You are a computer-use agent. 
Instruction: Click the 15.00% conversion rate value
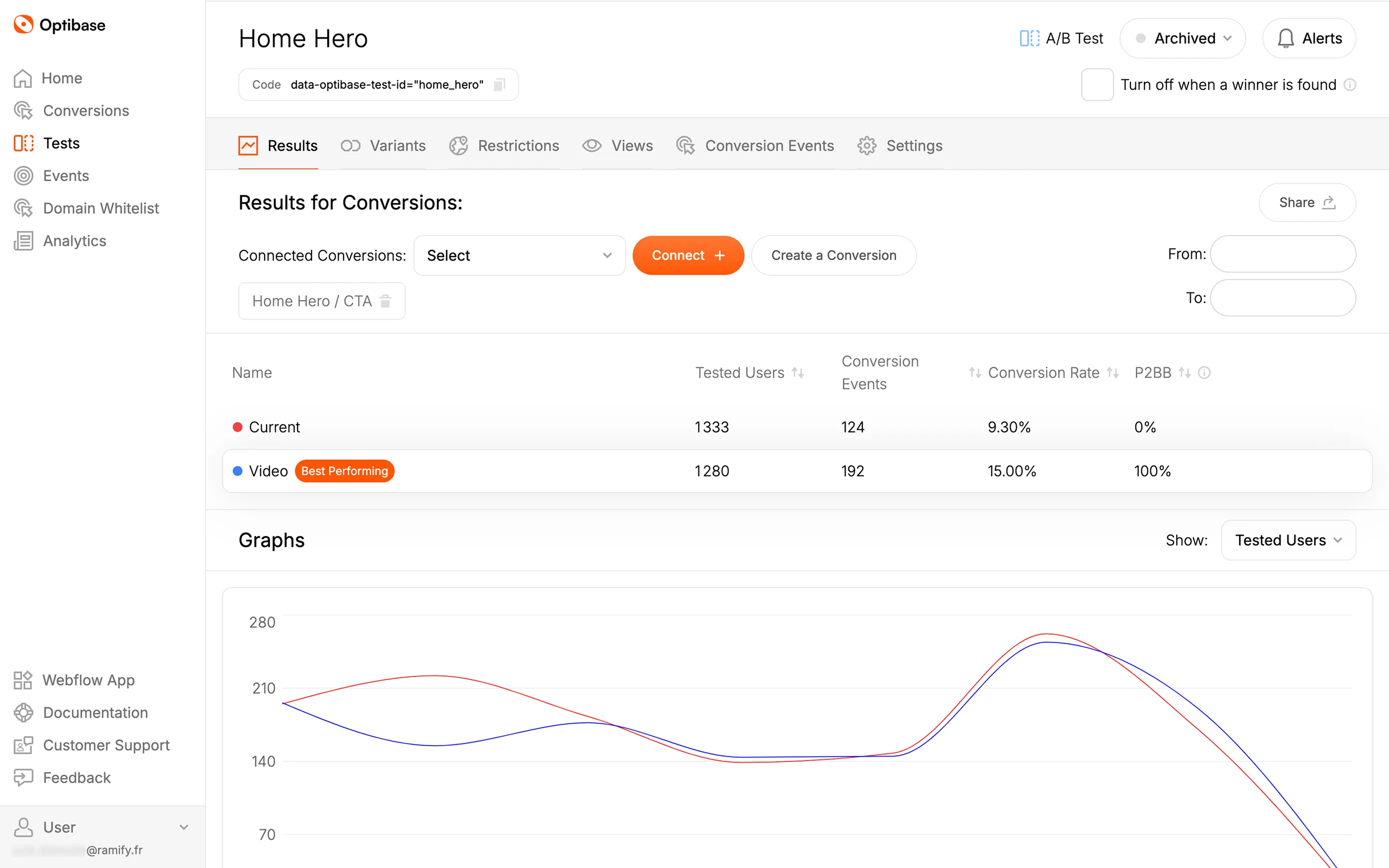coord(1011,471)
